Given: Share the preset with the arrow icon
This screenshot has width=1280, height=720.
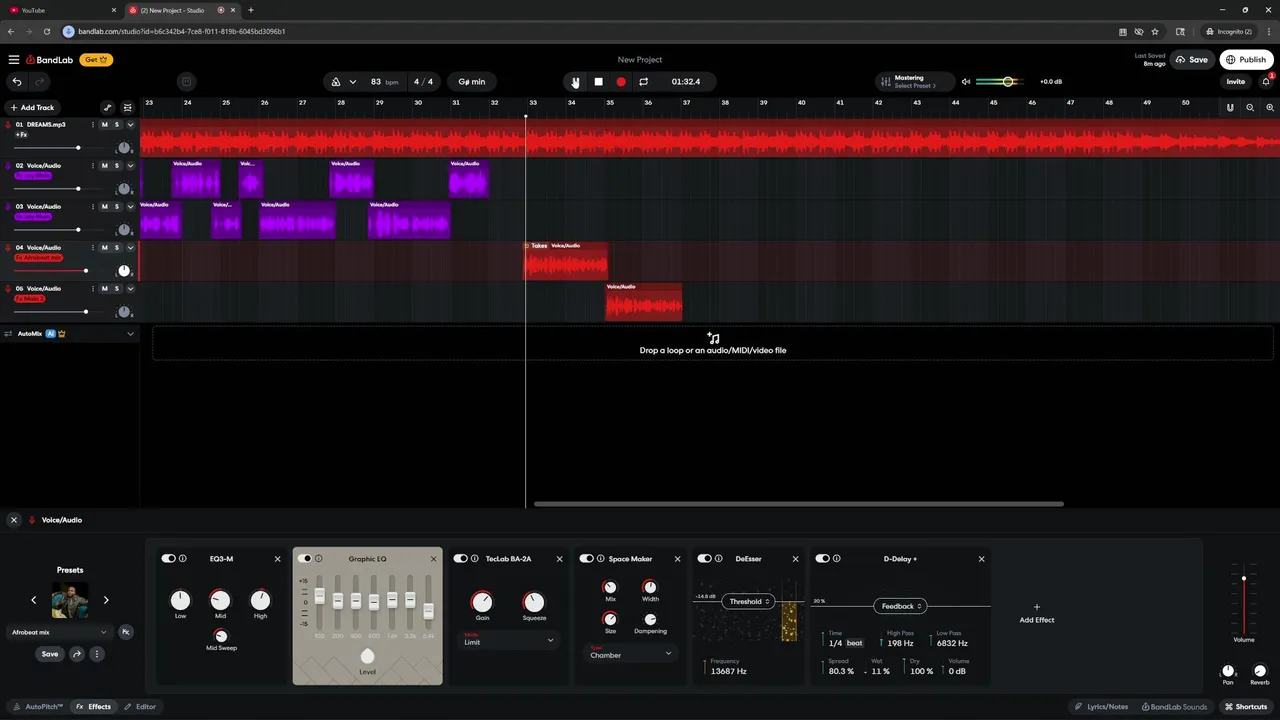Looking at the screenshot, I should coord(77,654).
